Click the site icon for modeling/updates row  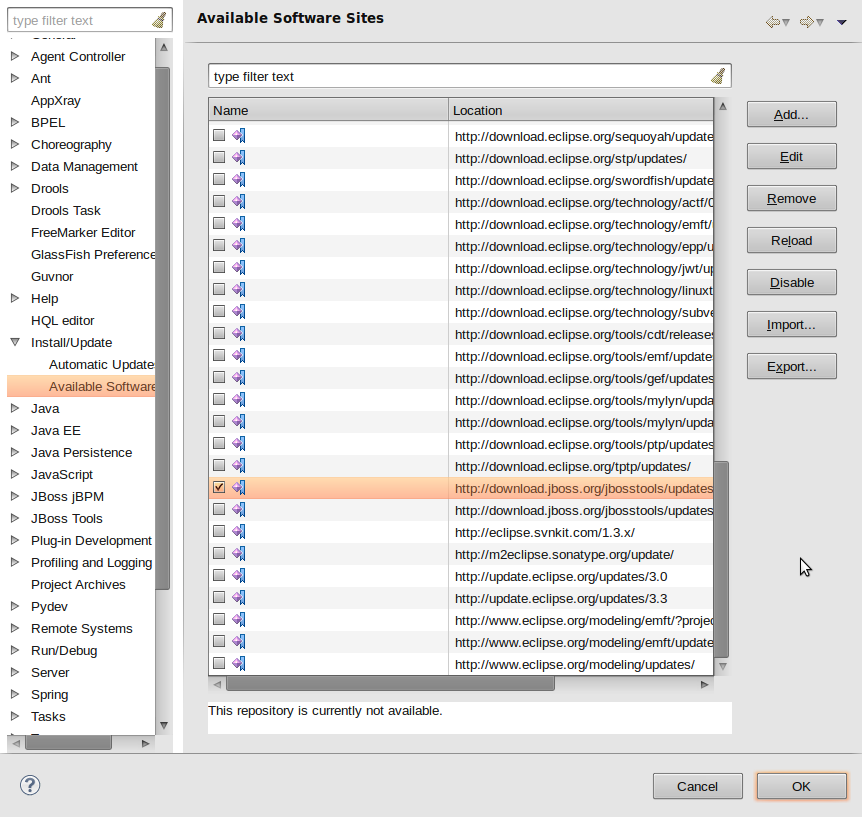tap(239, 663)
